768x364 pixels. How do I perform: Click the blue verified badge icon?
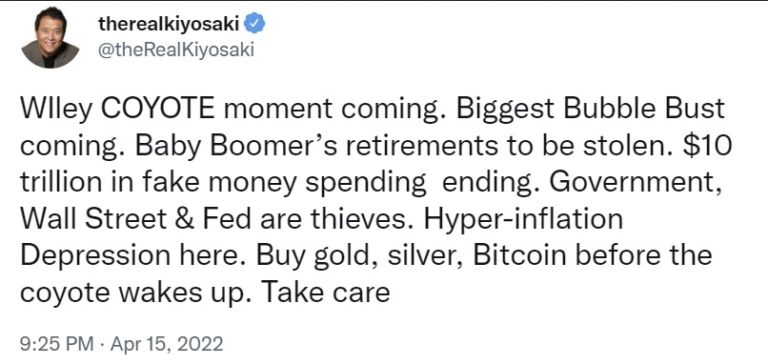pyautogui.click(x=255, y=24)
